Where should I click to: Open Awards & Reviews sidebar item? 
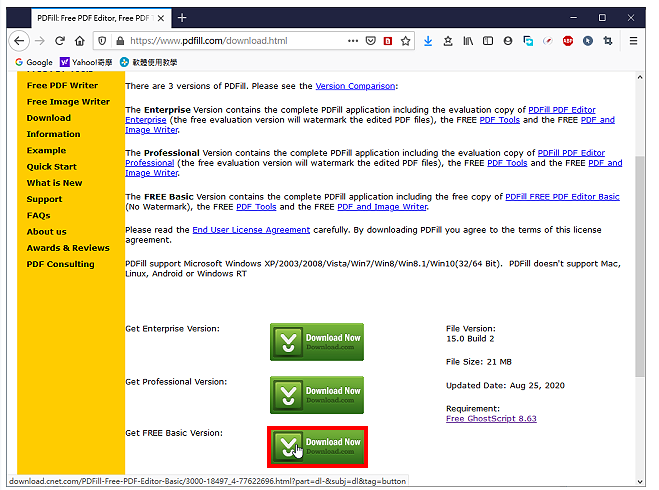coord(68,248)
